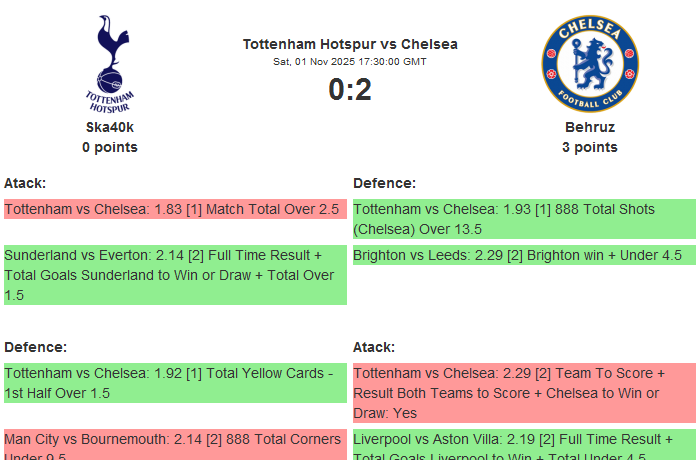Select the red Match Total Over 2.5 bet
This screenshot has height=460, width=700.
173,209
